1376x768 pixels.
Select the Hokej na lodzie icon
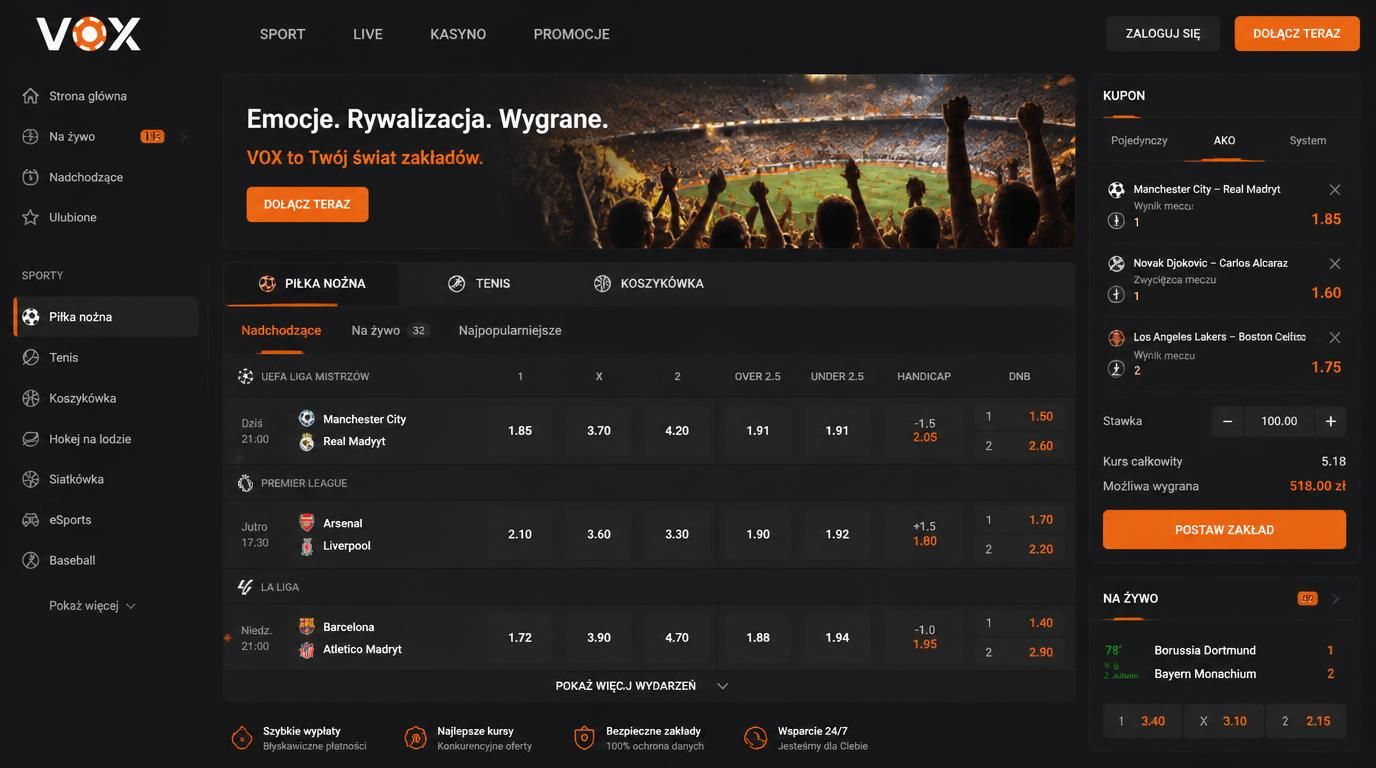click(x=31, y=439)
